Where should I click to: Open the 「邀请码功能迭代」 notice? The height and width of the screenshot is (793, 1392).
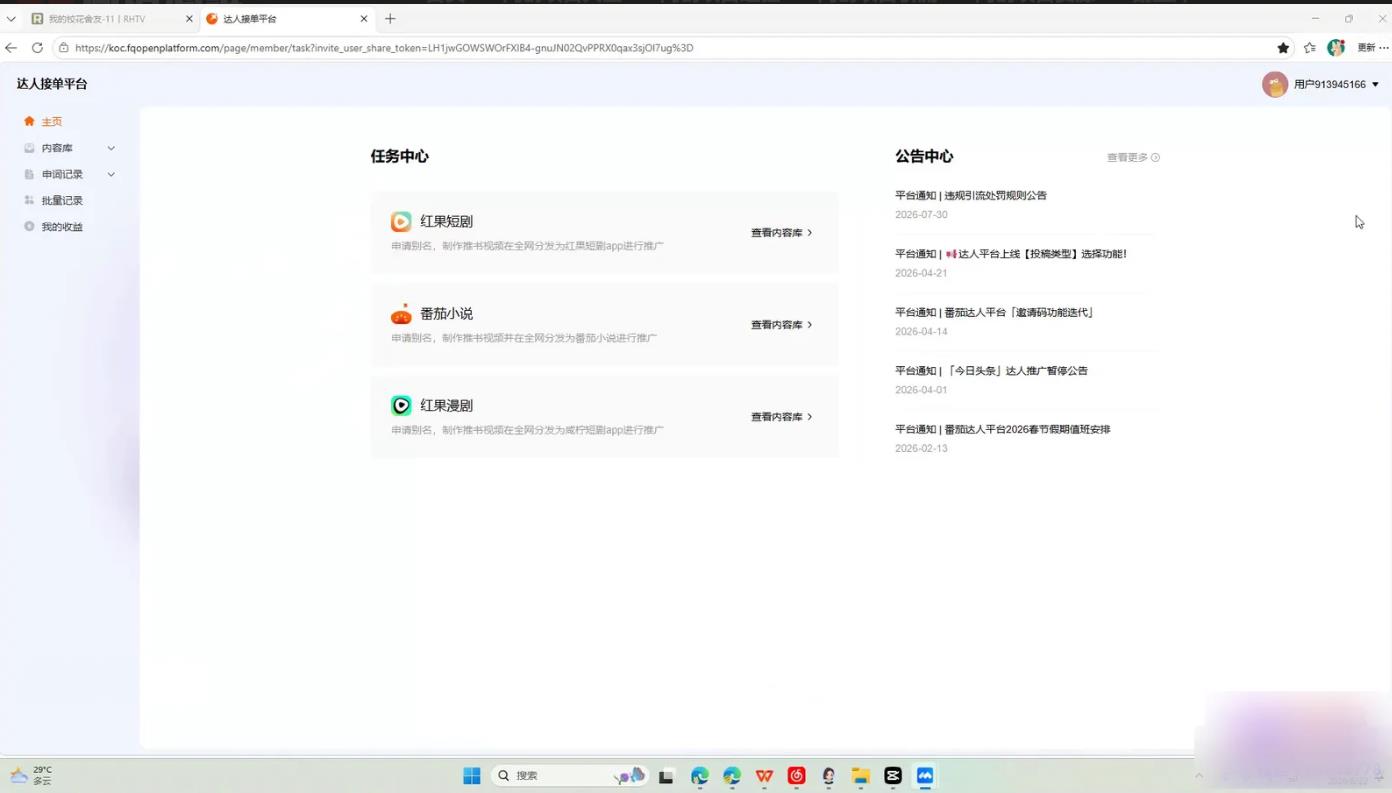995,312
